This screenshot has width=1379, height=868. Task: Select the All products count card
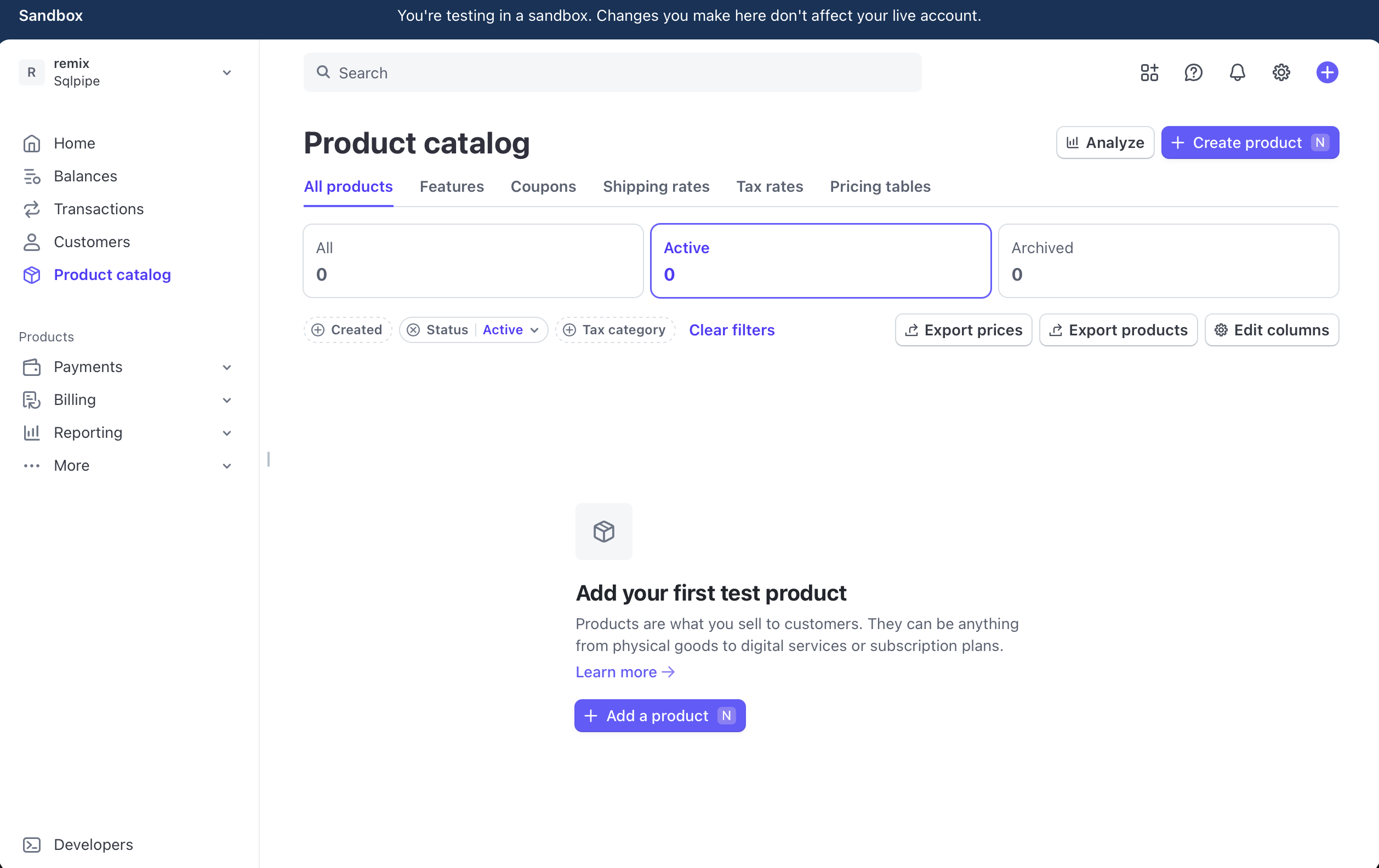click(472, 260)
